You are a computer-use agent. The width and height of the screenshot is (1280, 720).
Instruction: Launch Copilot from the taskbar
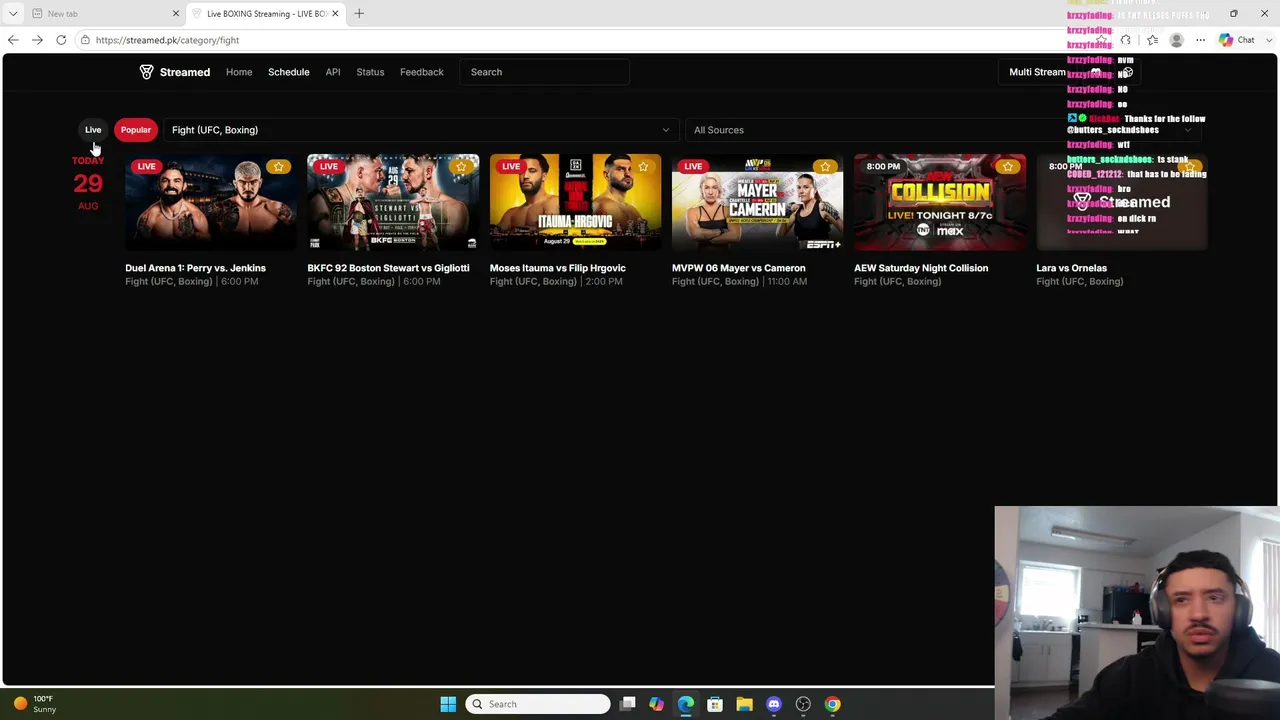pos(656,704)
